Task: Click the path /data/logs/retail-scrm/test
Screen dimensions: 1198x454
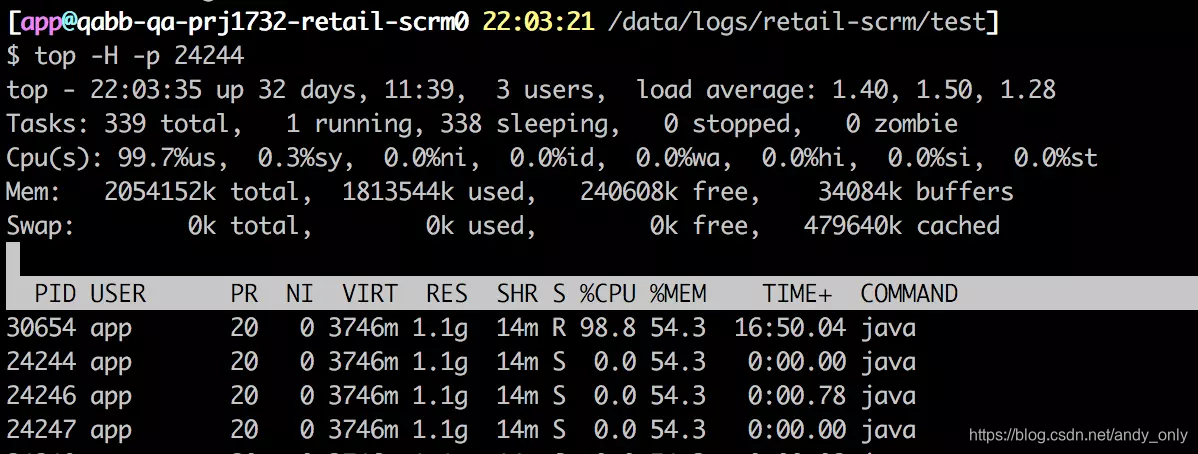Action: [x=797, y=23]
